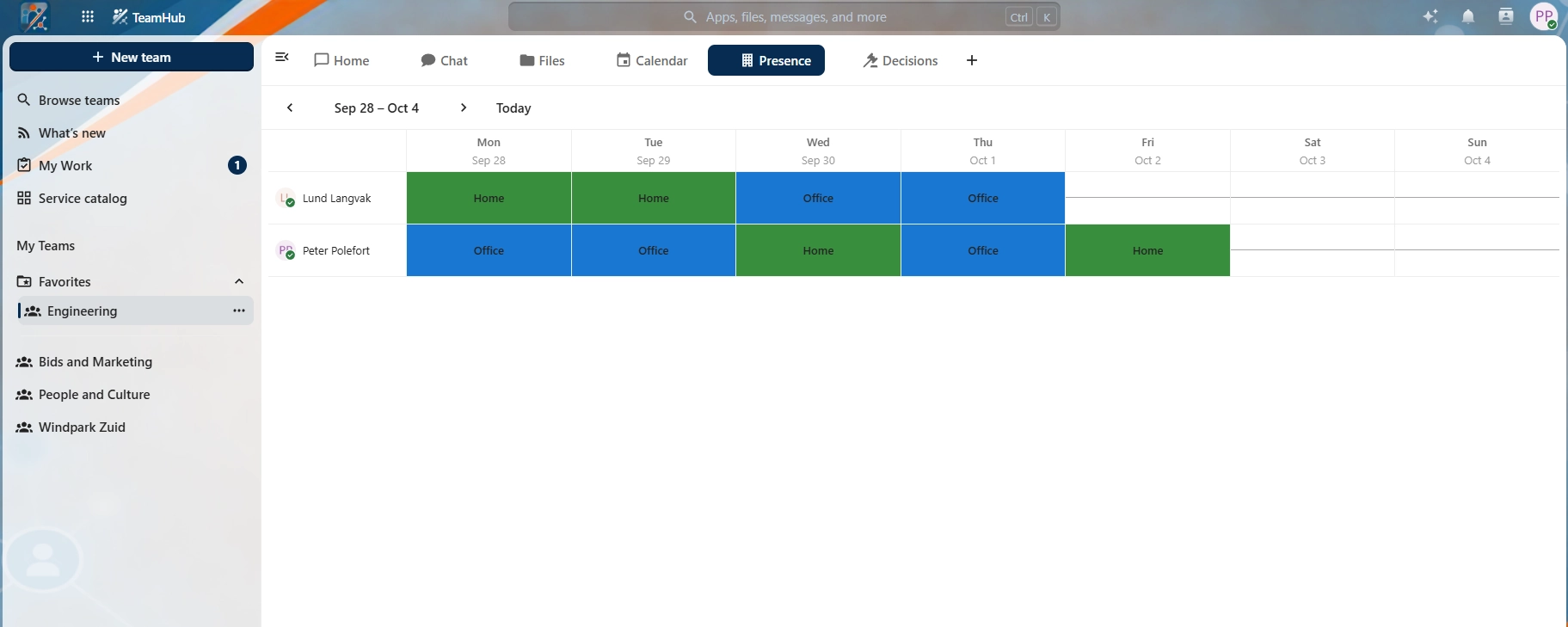
Task: Click the Sep 28 – Oct 4 date range
Action: [377, 108]
